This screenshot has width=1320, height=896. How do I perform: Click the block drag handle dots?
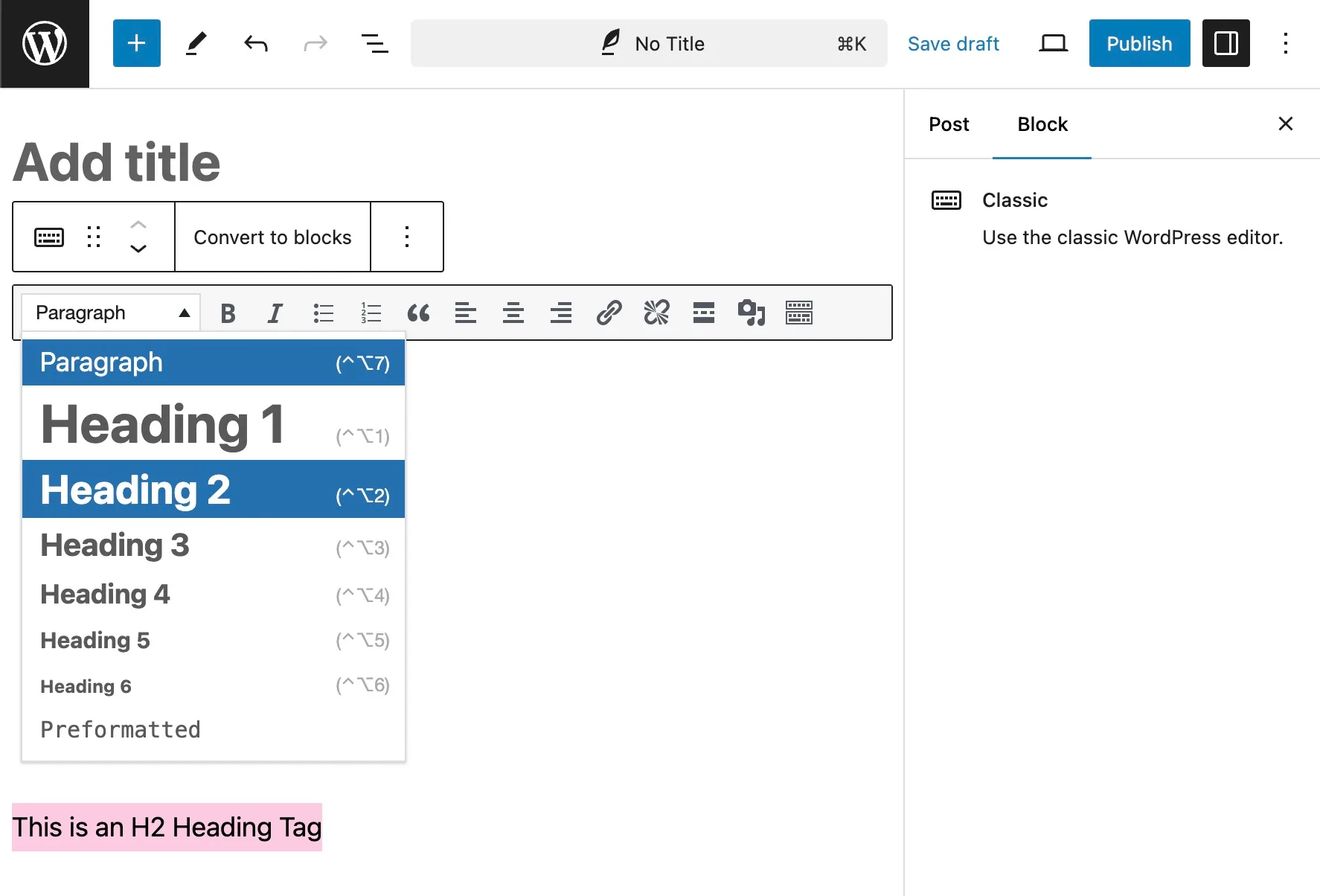pos(94,237)
